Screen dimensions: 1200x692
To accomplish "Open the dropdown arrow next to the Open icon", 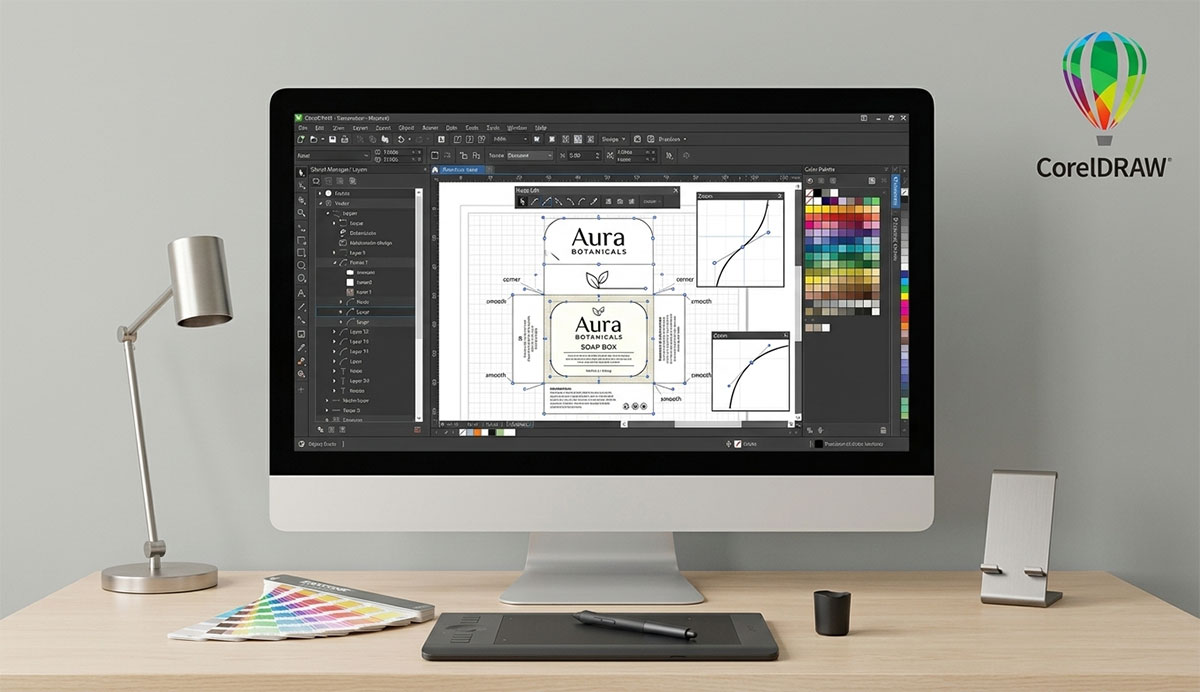I will coord(323,139).
